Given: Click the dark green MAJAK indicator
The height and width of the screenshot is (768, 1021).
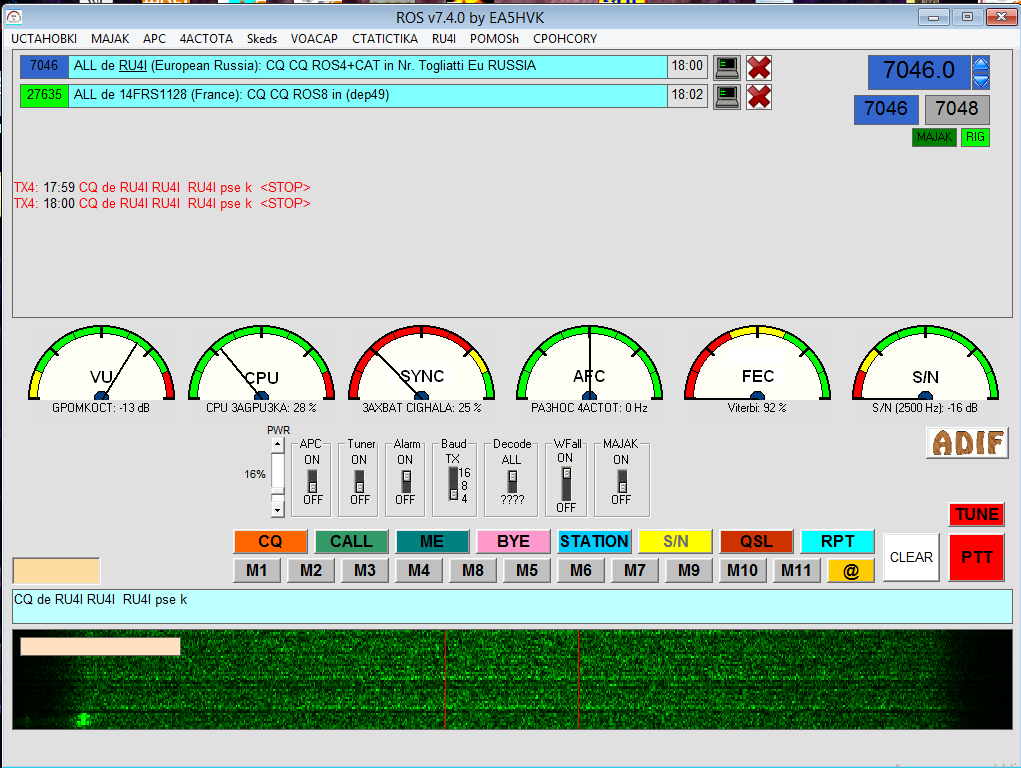Looking at the screenshot, I should coord(934,137).
